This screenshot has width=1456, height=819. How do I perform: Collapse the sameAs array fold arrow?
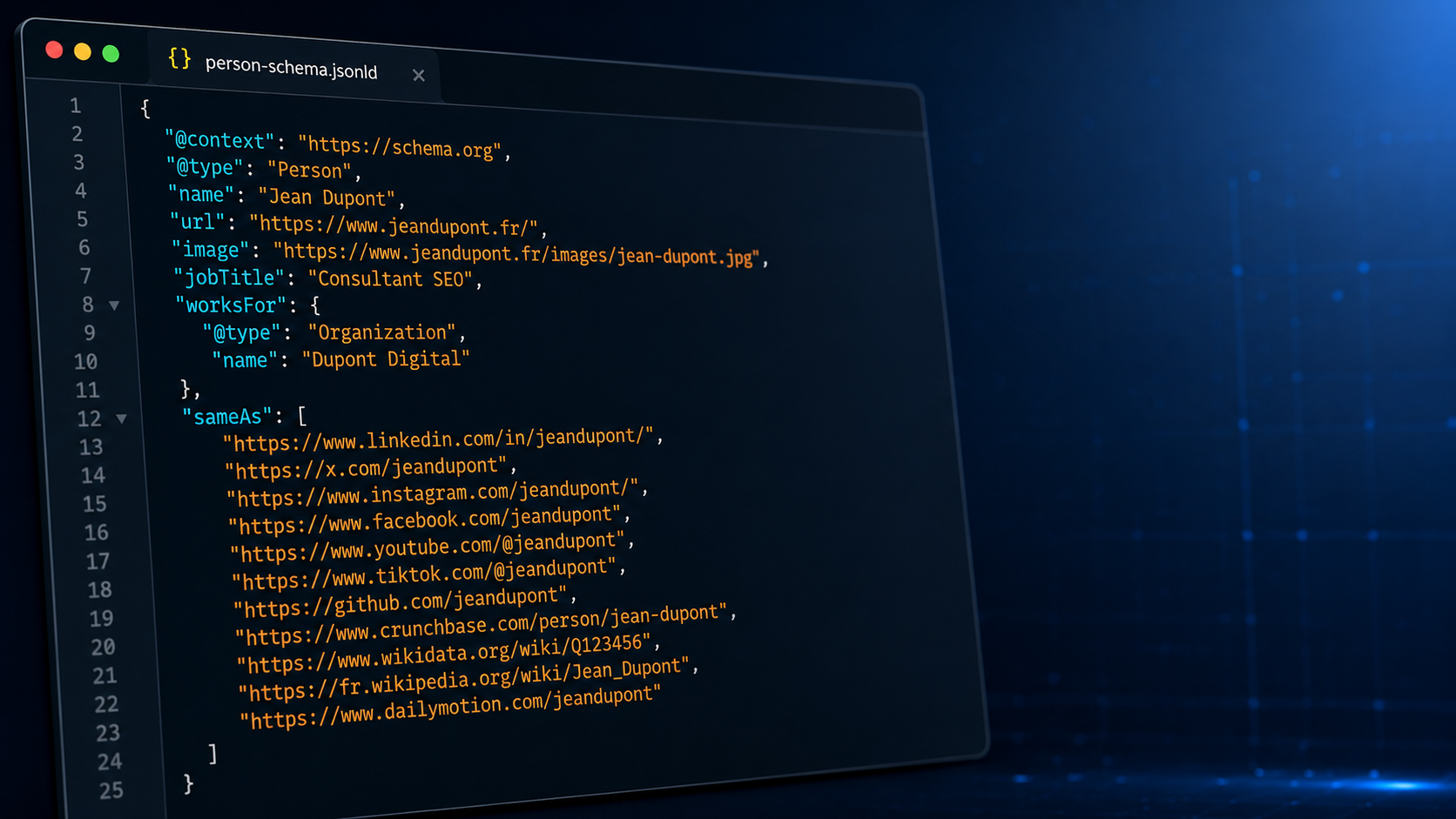[122, 419]
